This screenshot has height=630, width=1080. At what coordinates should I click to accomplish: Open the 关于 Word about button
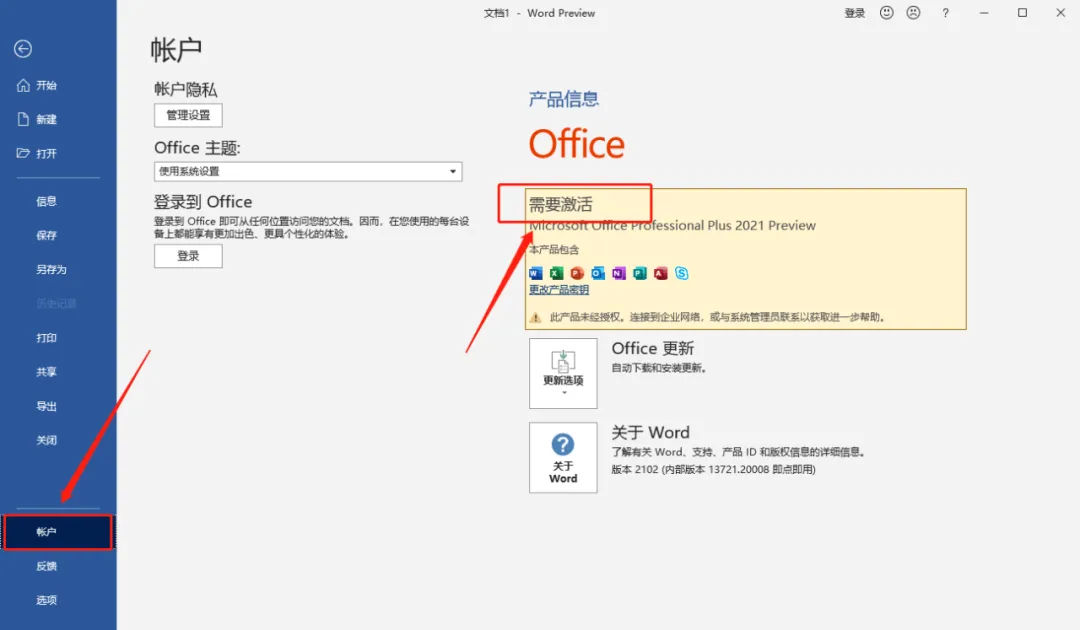point(563,458)
